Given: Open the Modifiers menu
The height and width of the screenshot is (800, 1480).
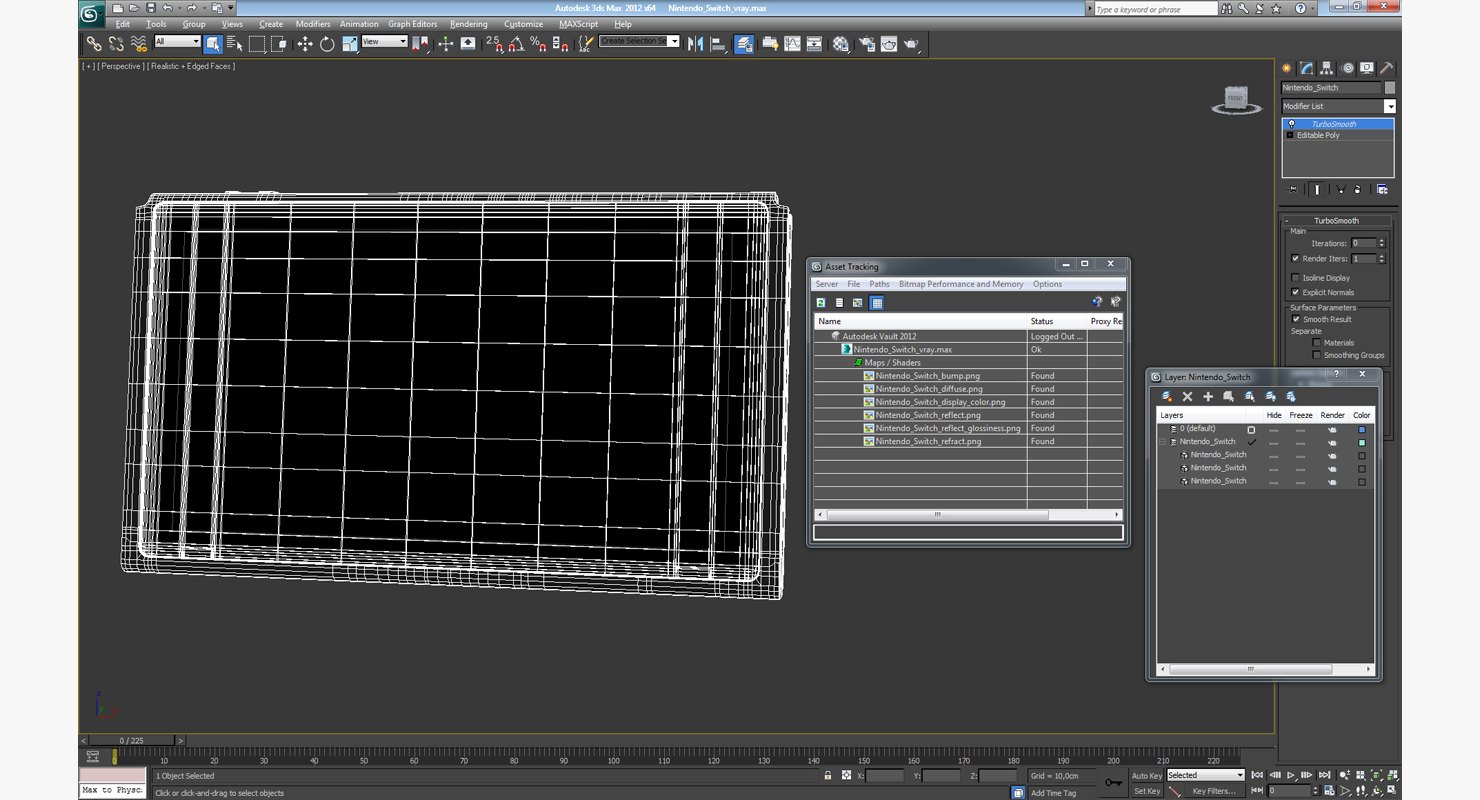Looking at the screenshot, I should point(313,24).
